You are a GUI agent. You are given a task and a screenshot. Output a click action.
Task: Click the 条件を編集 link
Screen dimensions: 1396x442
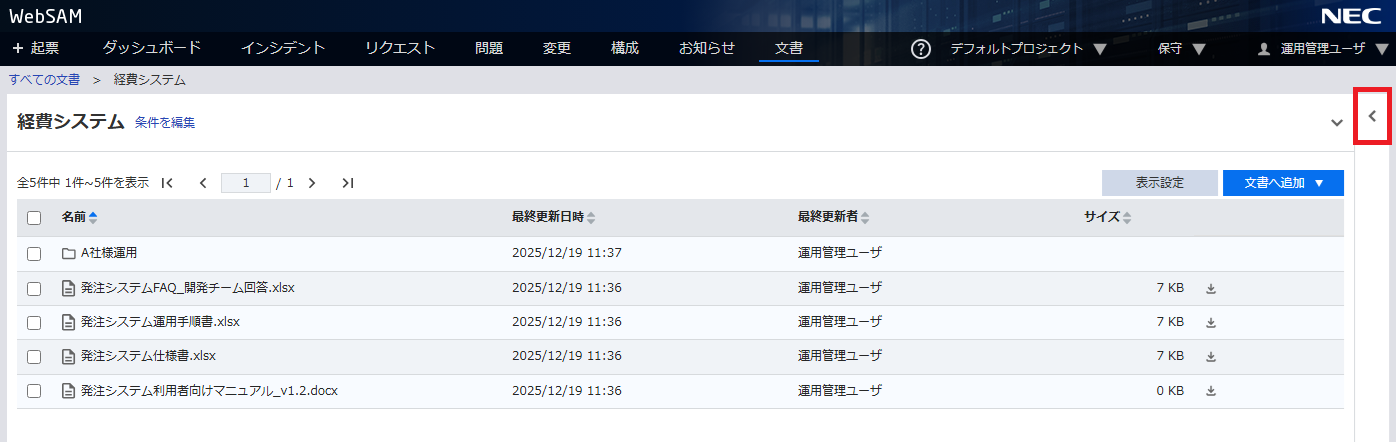tap(165, 123)
